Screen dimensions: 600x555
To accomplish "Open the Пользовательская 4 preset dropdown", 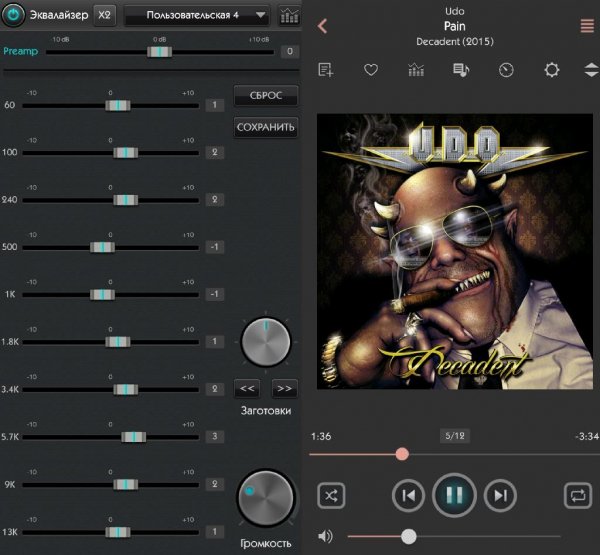I will (197, 15).
